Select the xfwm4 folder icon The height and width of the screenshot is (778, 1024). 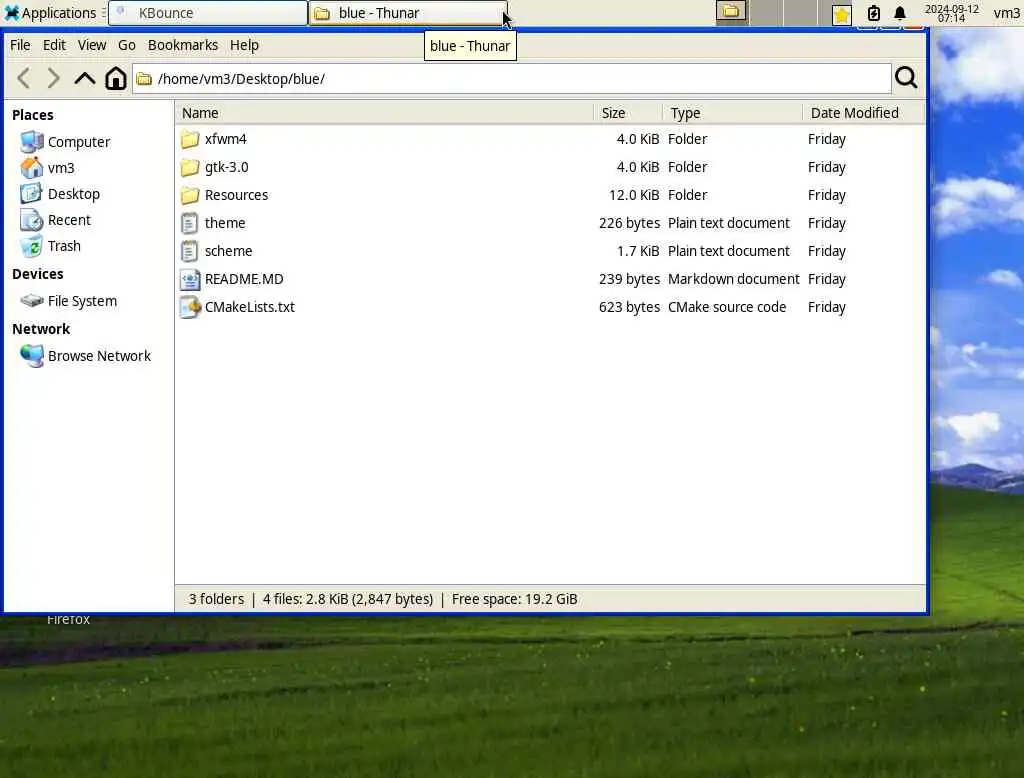[190, 139]
